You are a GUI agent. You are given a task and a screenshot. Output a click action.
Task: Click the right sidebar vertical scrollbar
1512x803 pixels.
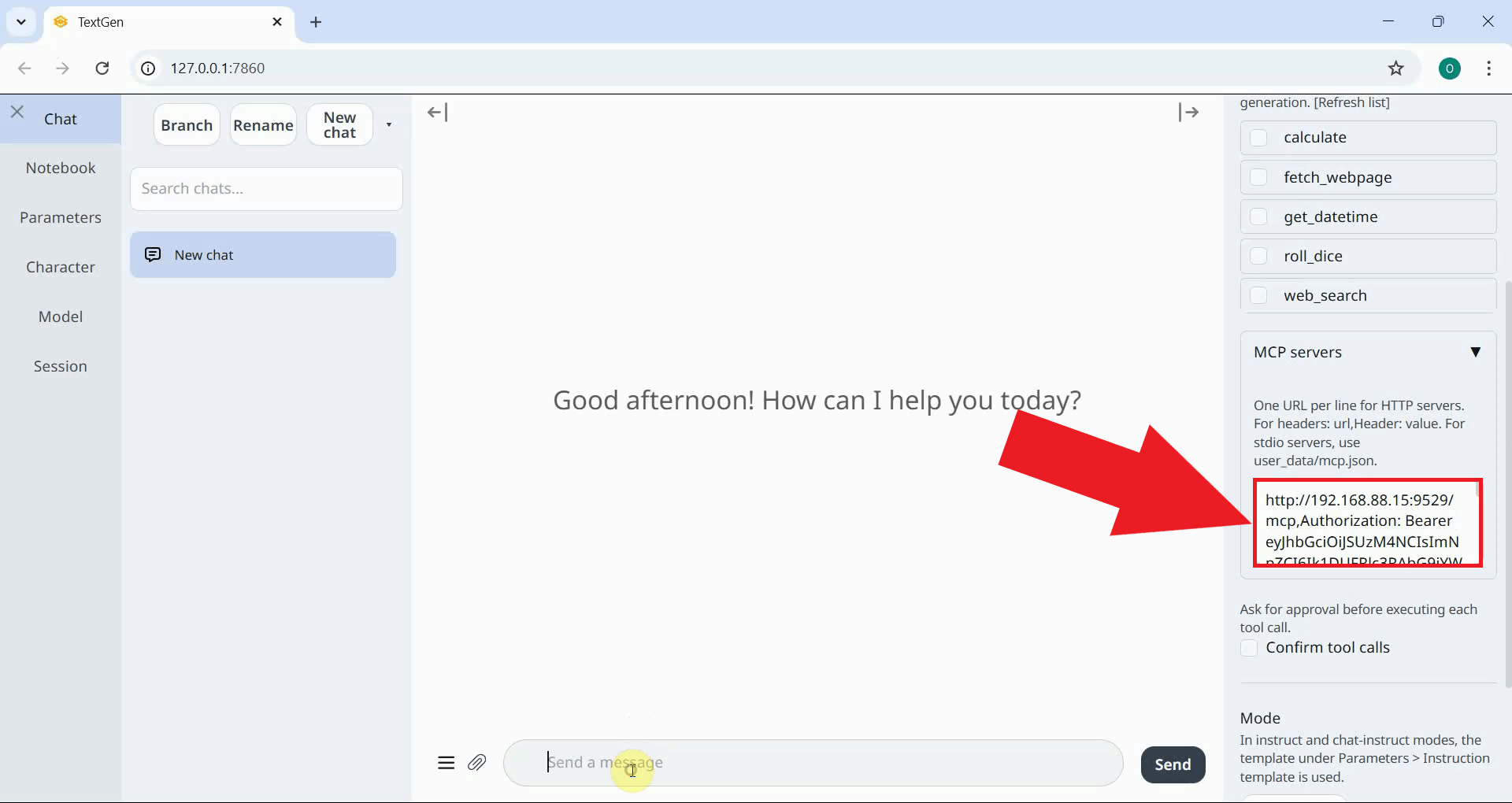[1508, 484]
